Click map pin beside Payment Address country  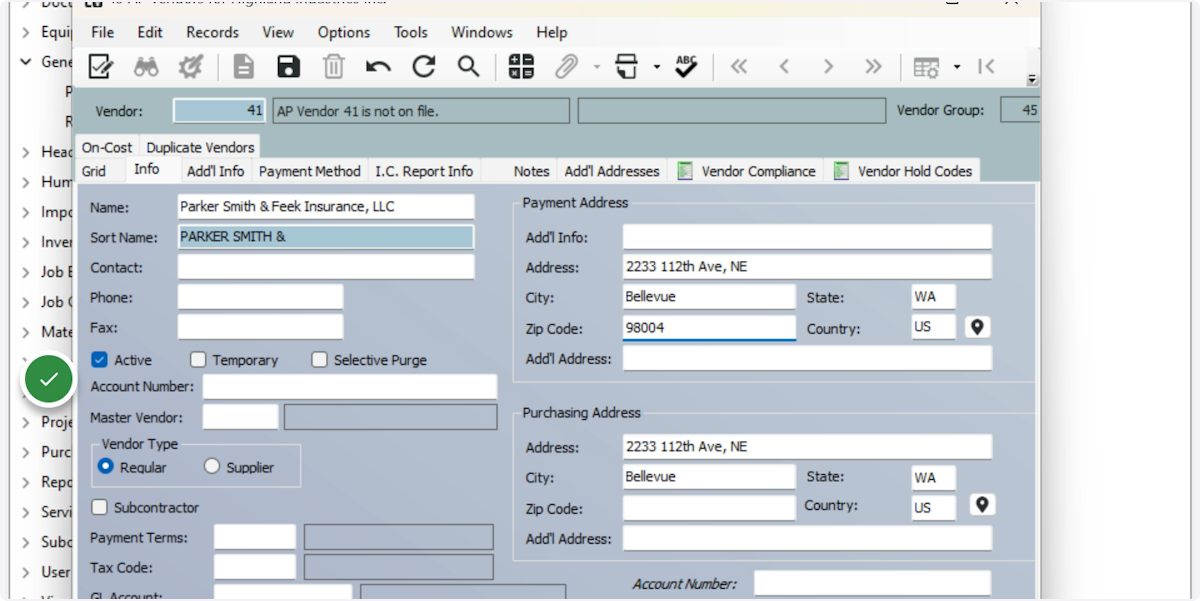point(978,327)
